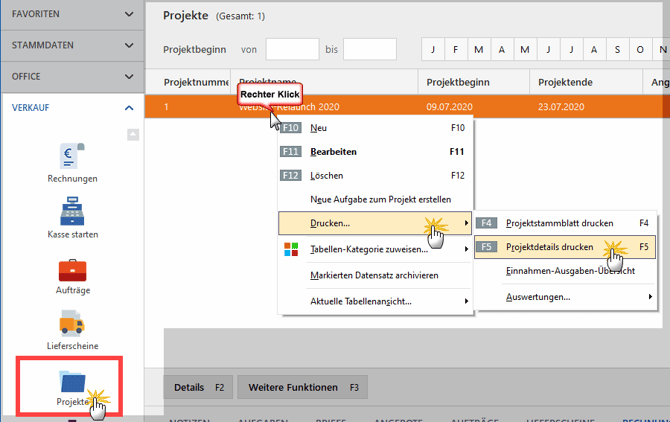The height and width of the screenshot is (422, 670).
Task: Expand the Stammdaten section
Action: pyautogui.click(x=72, y=46)
